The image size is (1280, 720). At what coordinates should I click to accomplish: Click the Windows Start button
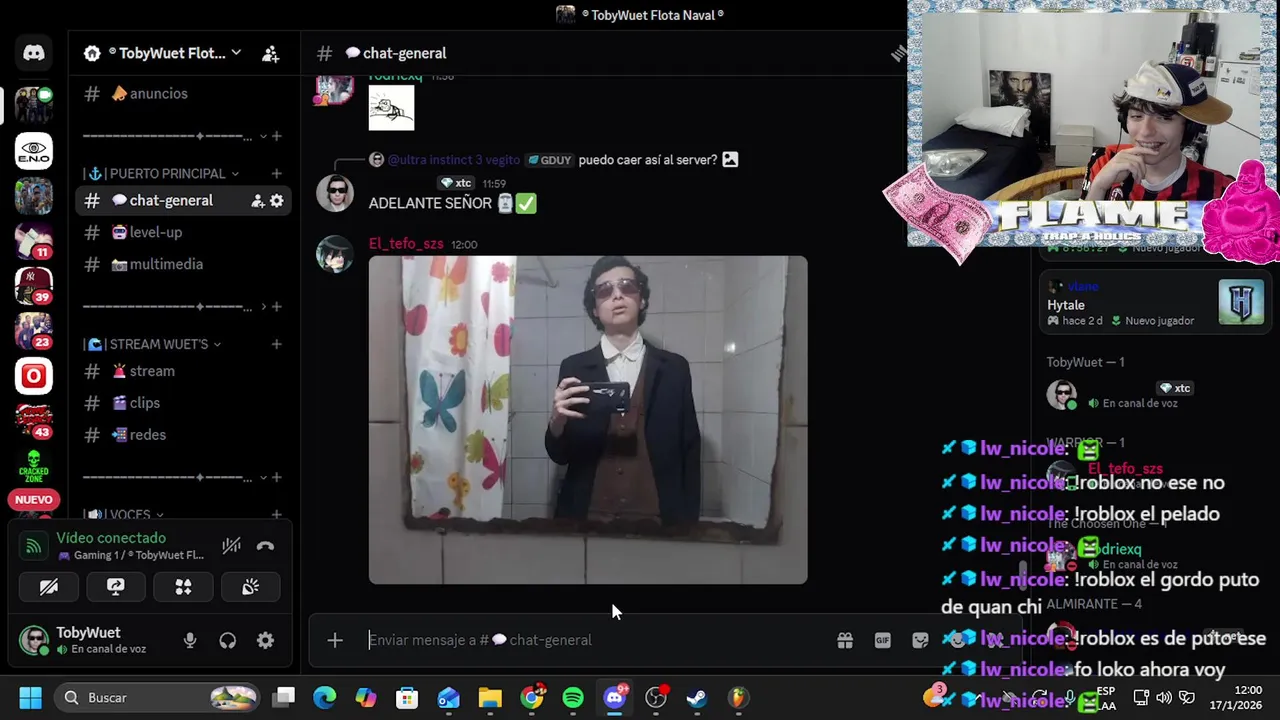(30, 698)
